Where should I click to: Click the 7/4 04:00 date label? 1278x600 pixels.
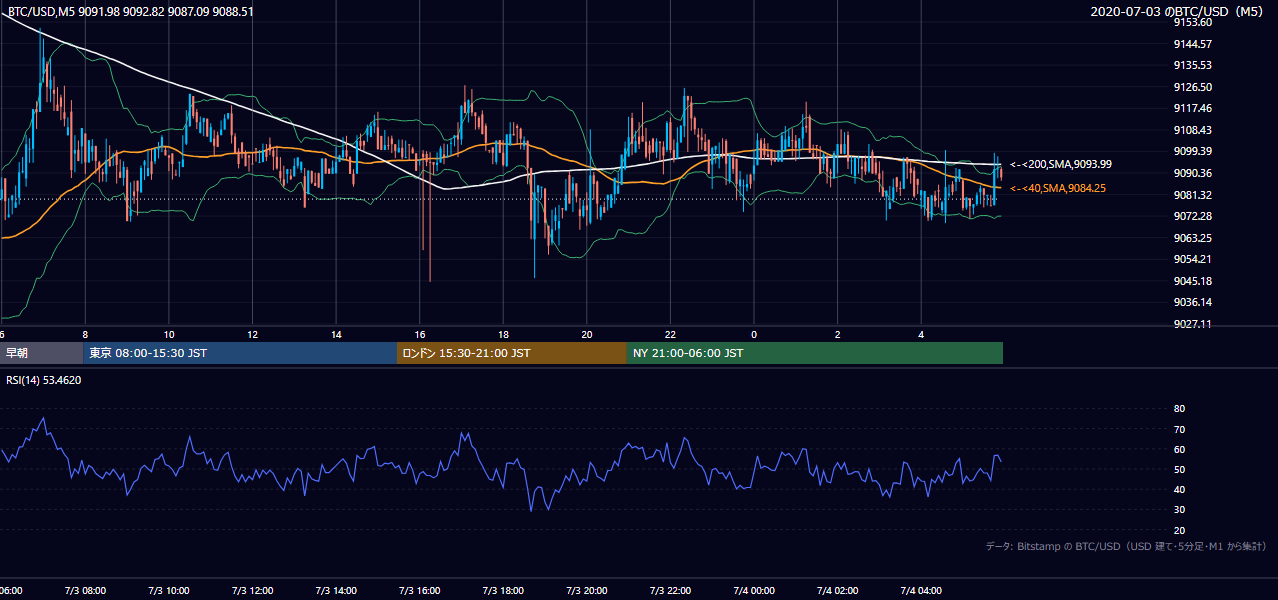[921, 591]
